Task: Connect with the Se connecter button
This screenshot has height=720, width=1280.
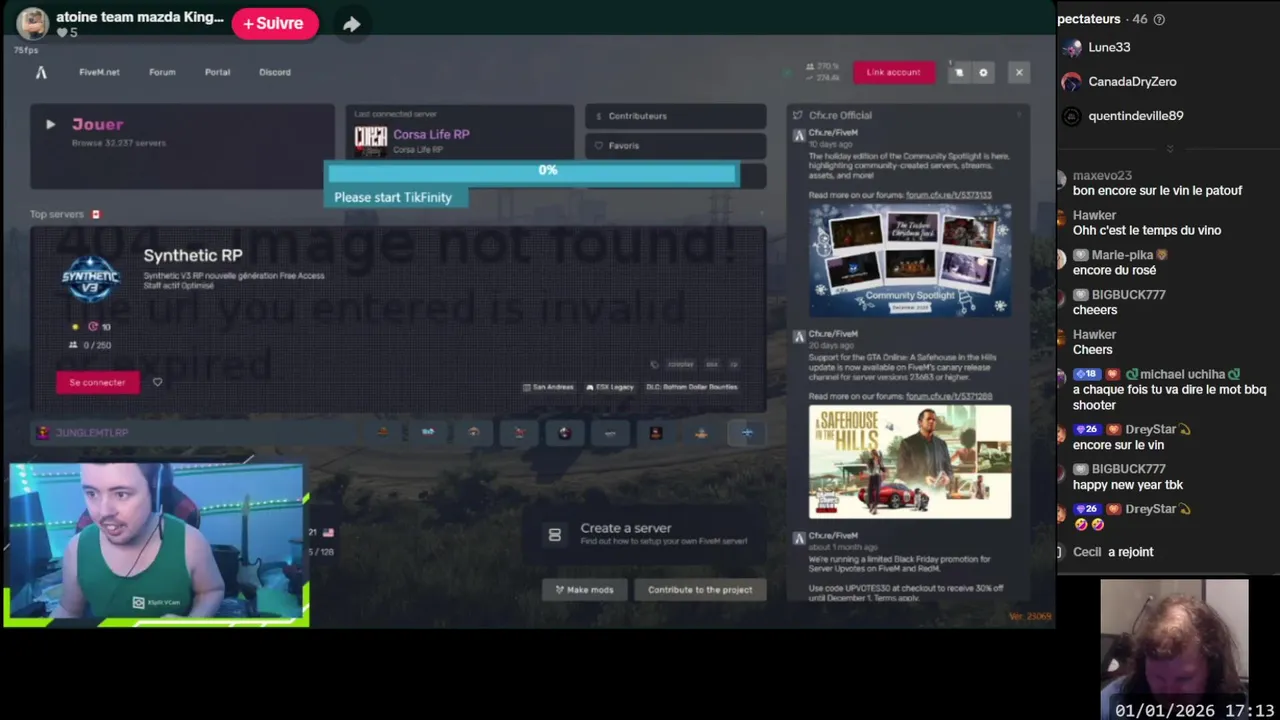Action: click(x=97, y=382)
